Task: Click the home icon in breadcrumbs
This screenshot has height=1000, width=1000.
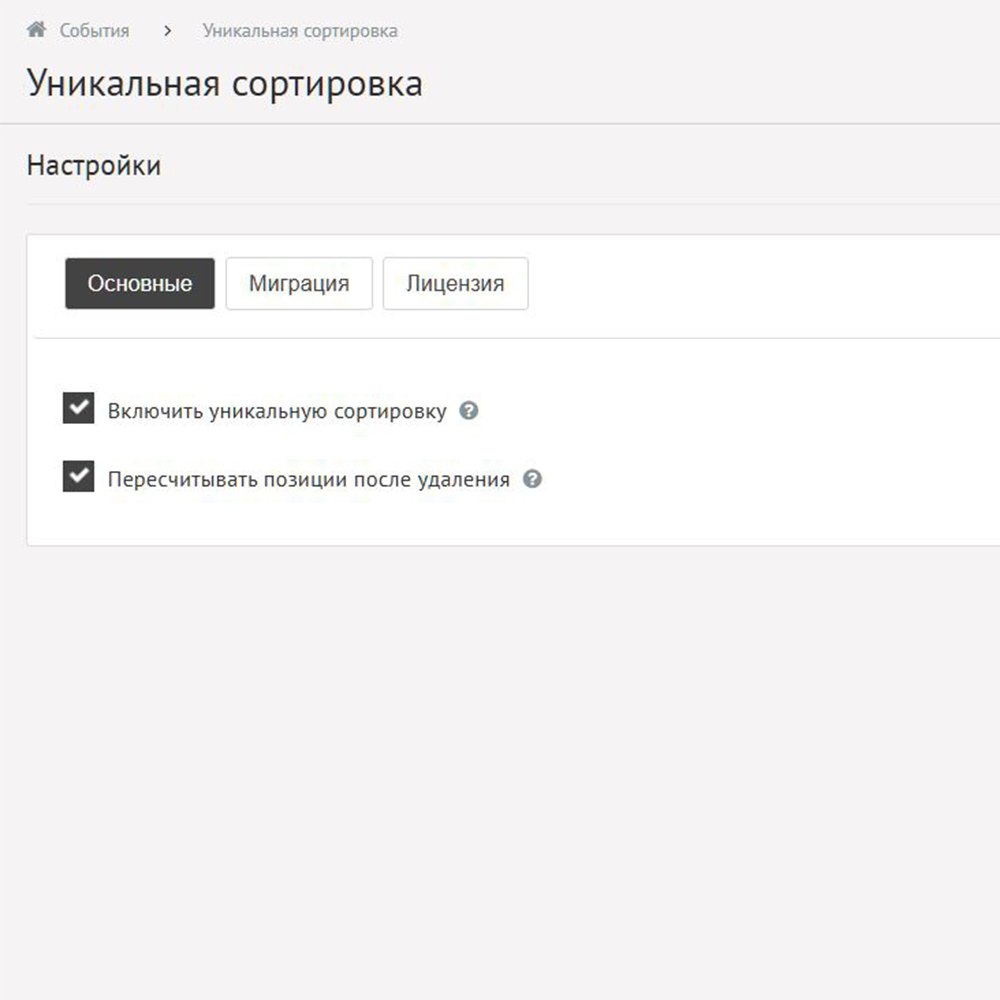Action: click(37, 30)
